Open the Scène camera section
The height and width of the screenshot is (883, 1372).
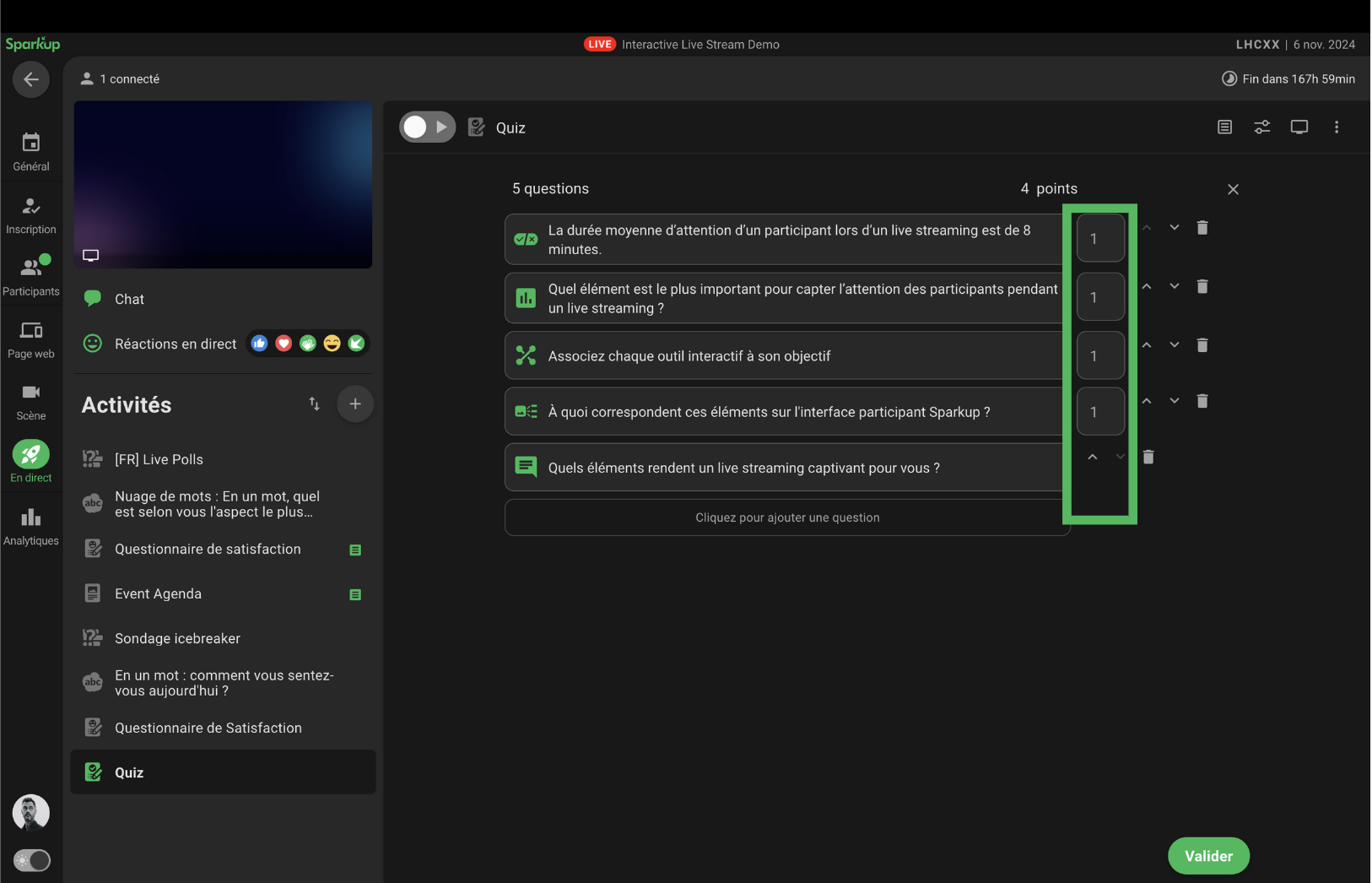tap(31, 401)
